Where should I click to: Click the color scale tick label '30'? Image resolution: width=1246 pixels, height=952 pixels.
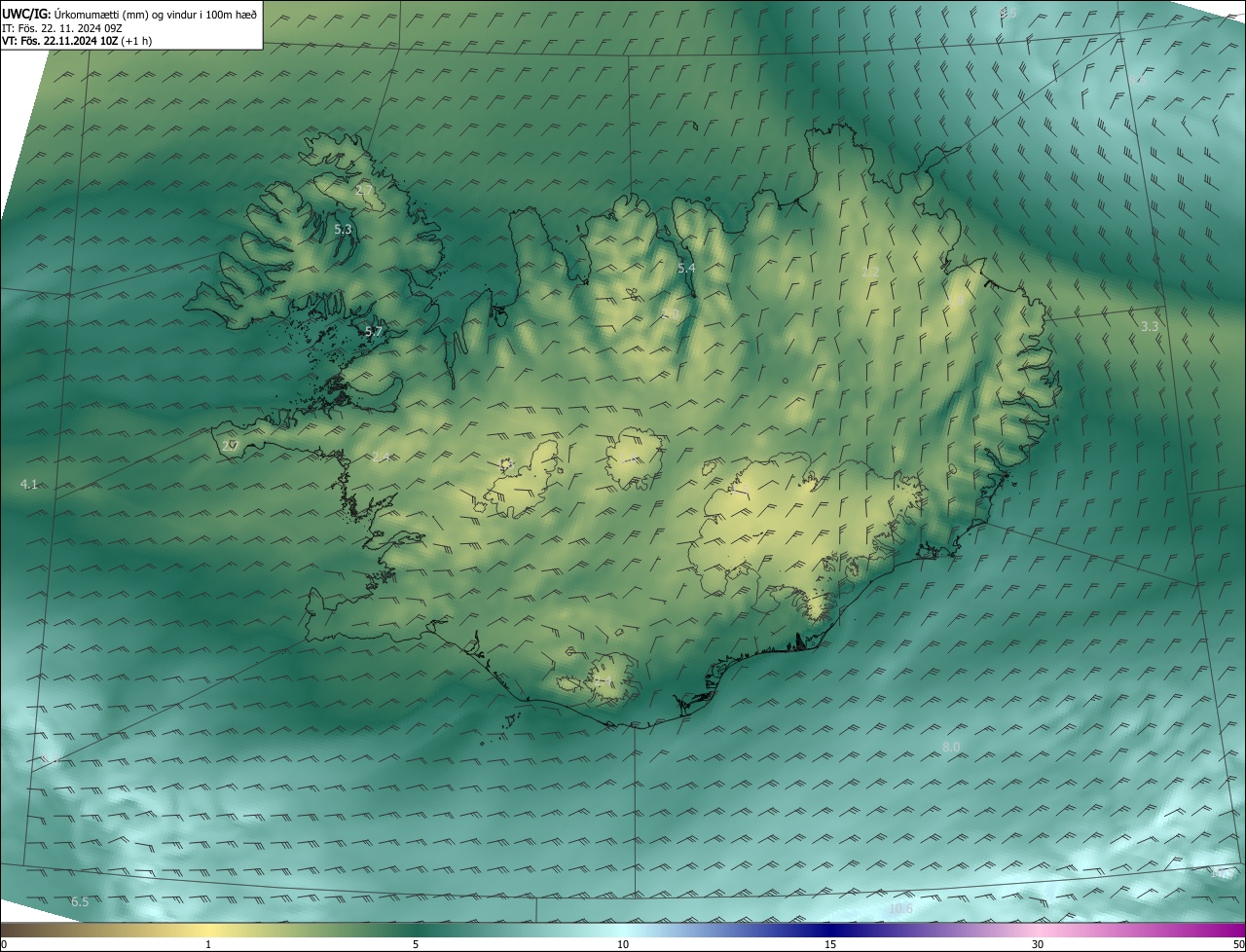click(x=1038, y=944)
